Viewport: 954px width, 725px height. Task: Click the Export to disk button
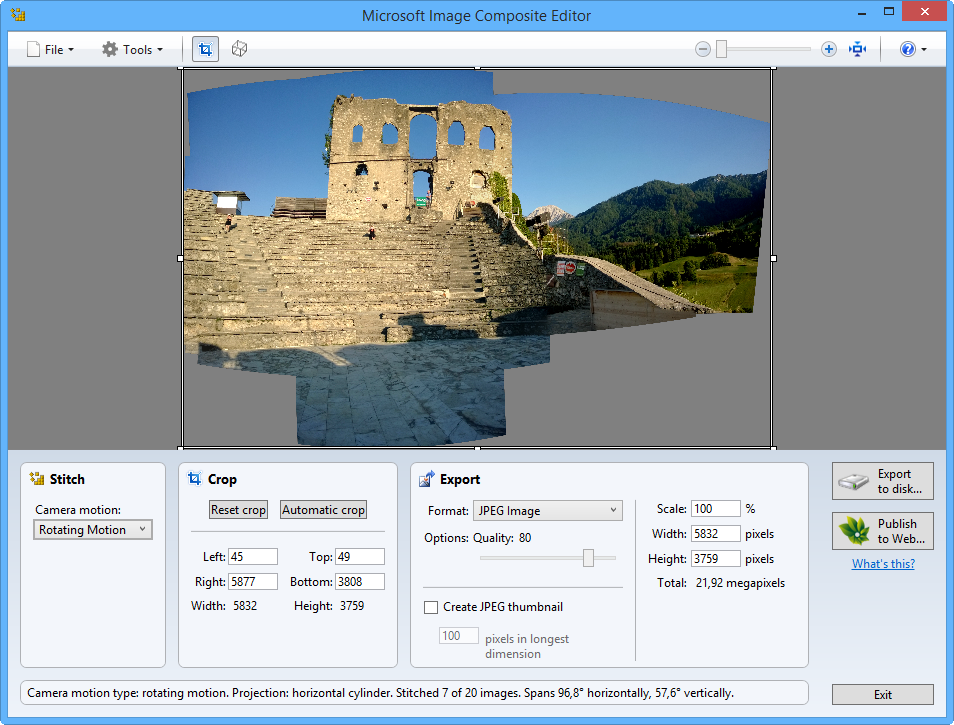882,481
